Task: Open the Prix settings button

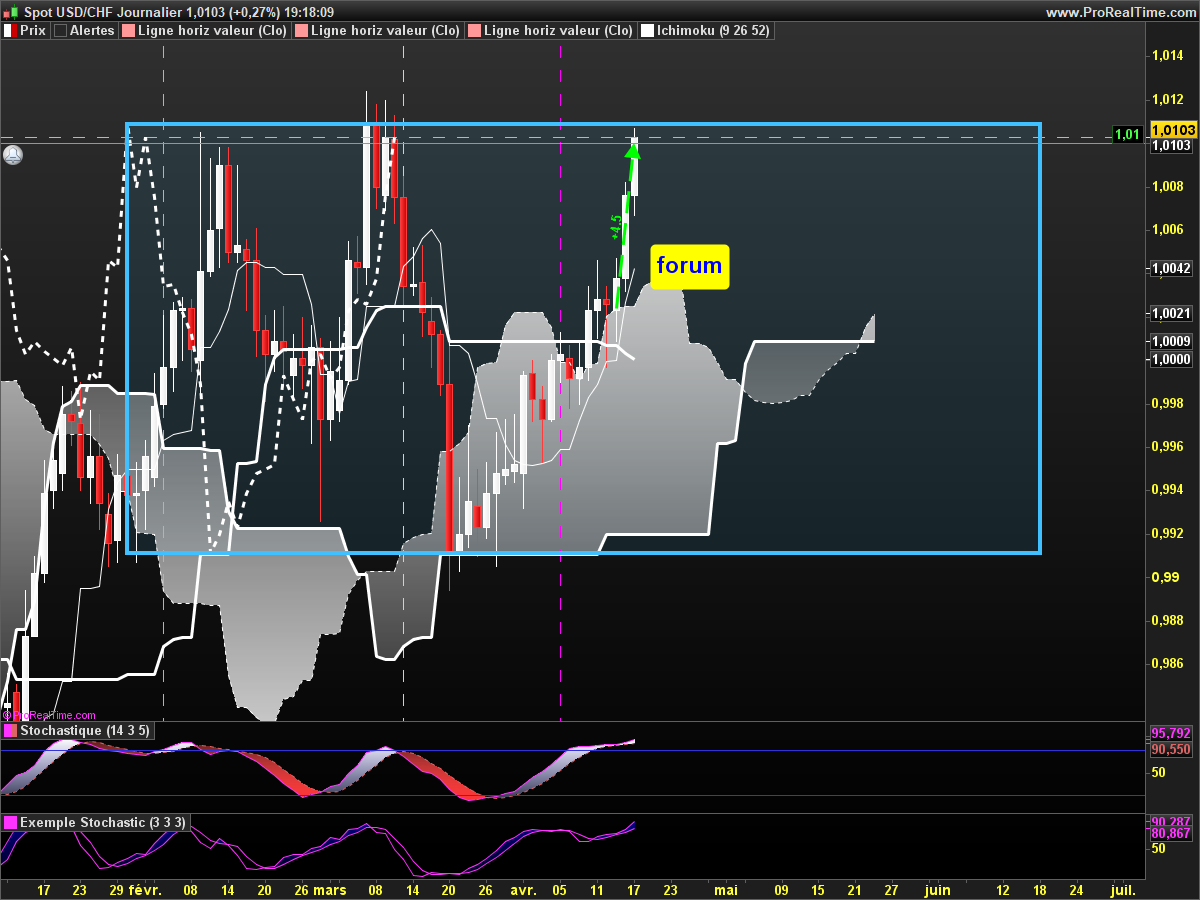Action: click(26, 31)
